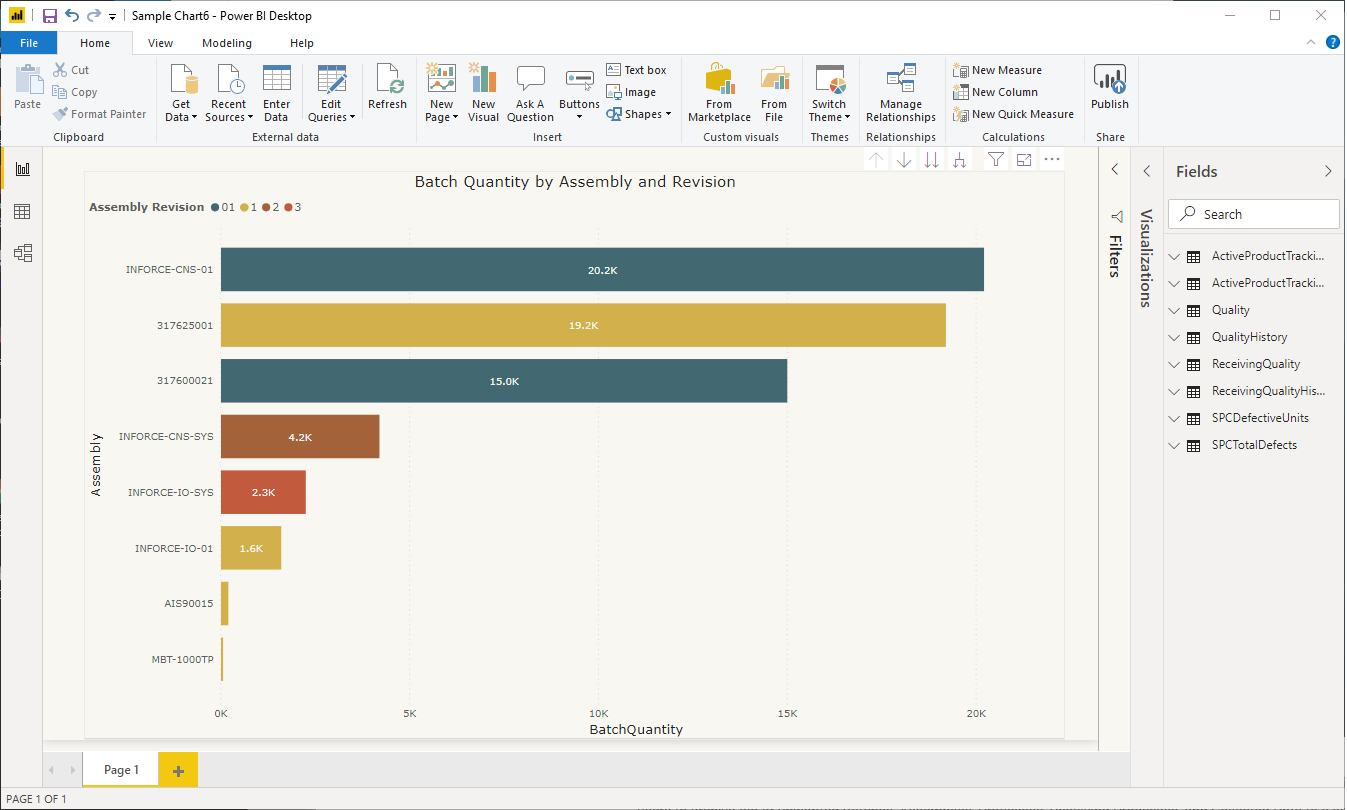
Task: Open the File menu
Action: pos(28,43)
